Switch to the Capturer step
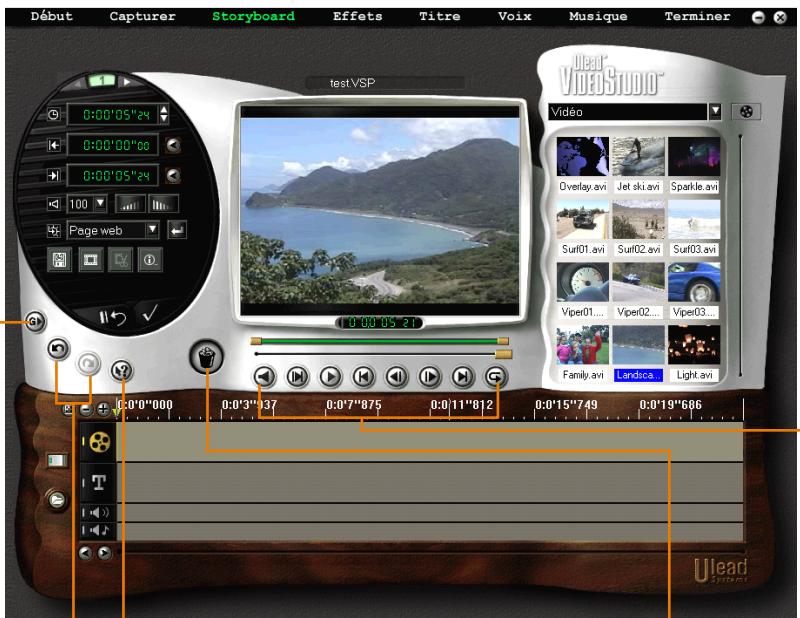Screen dimensions: 800x618 click(x=142, y=16)
